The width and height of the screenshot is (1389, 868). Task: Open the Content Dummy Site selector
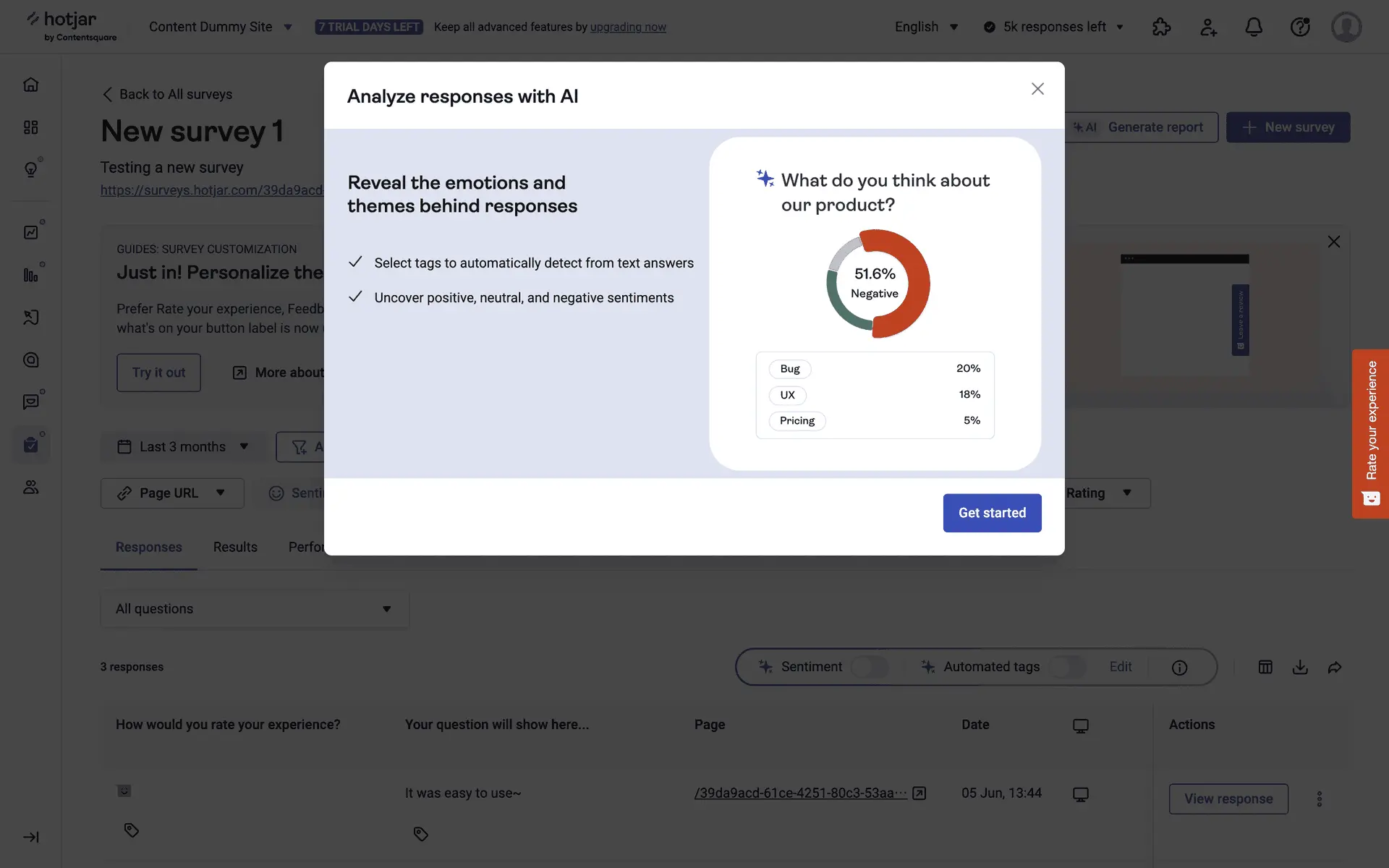220,27
